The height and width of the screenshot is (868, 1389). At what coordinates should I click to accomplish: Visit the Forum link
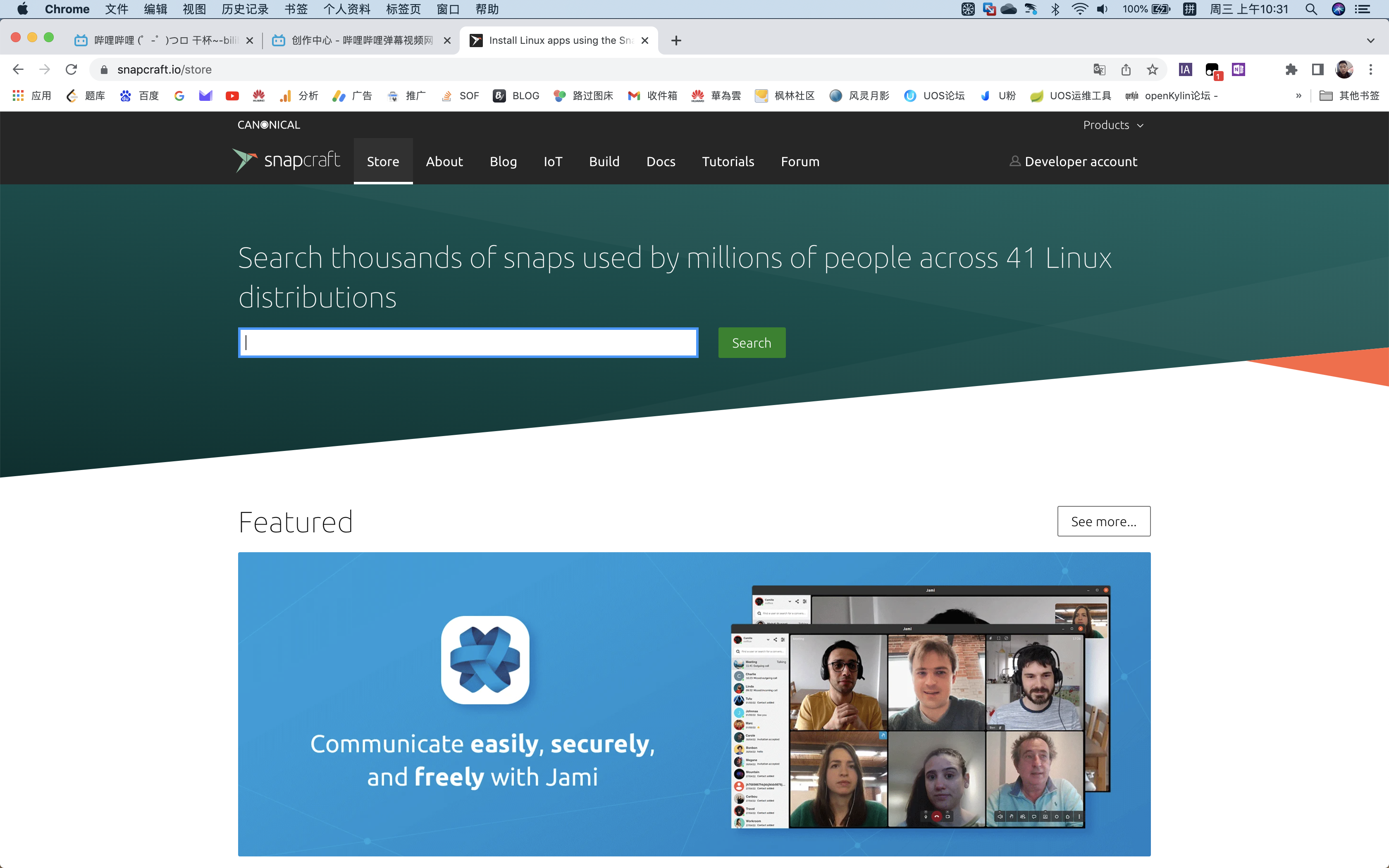[800, 161]
